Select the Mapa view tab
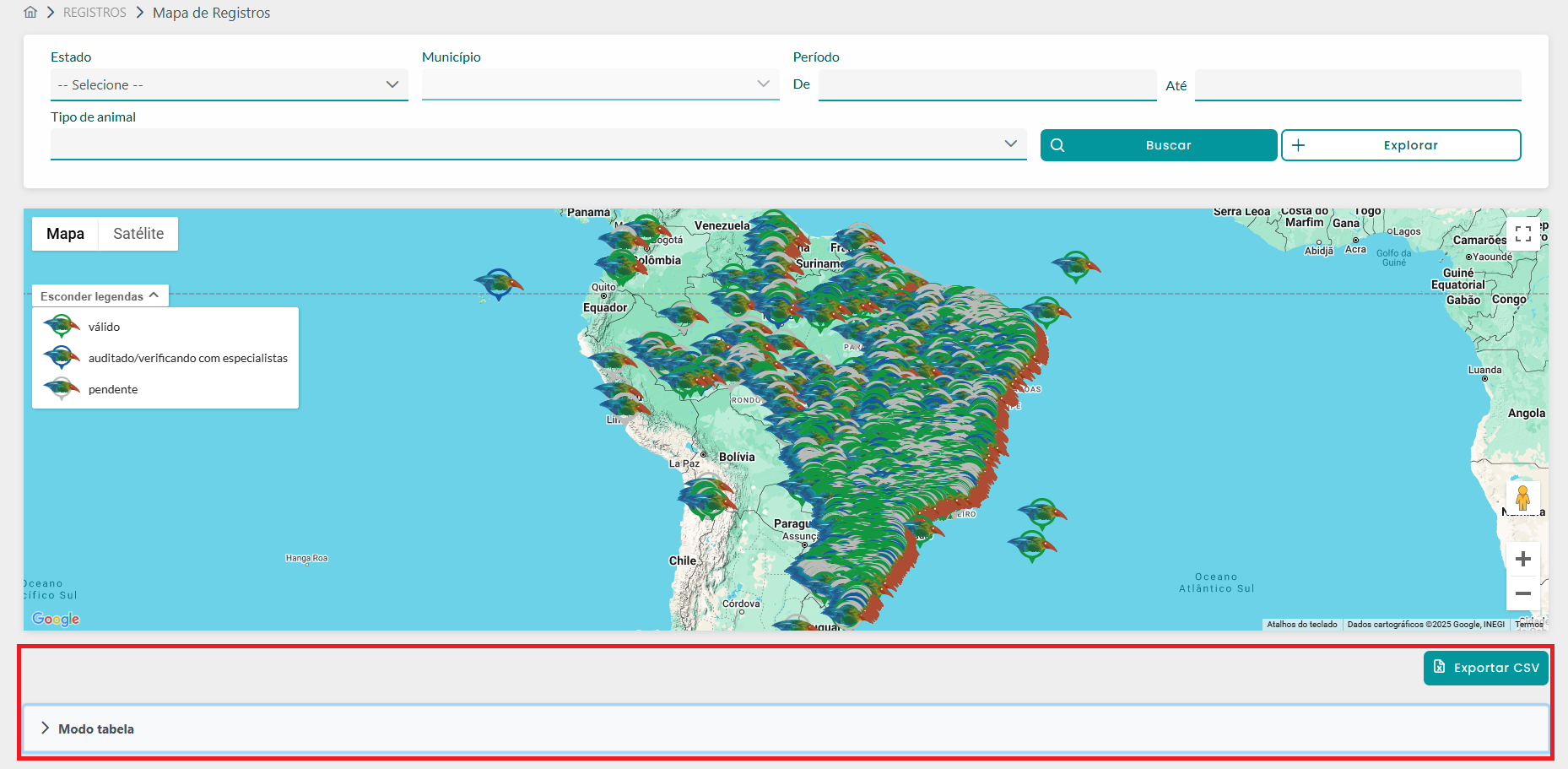 [65, 234]
